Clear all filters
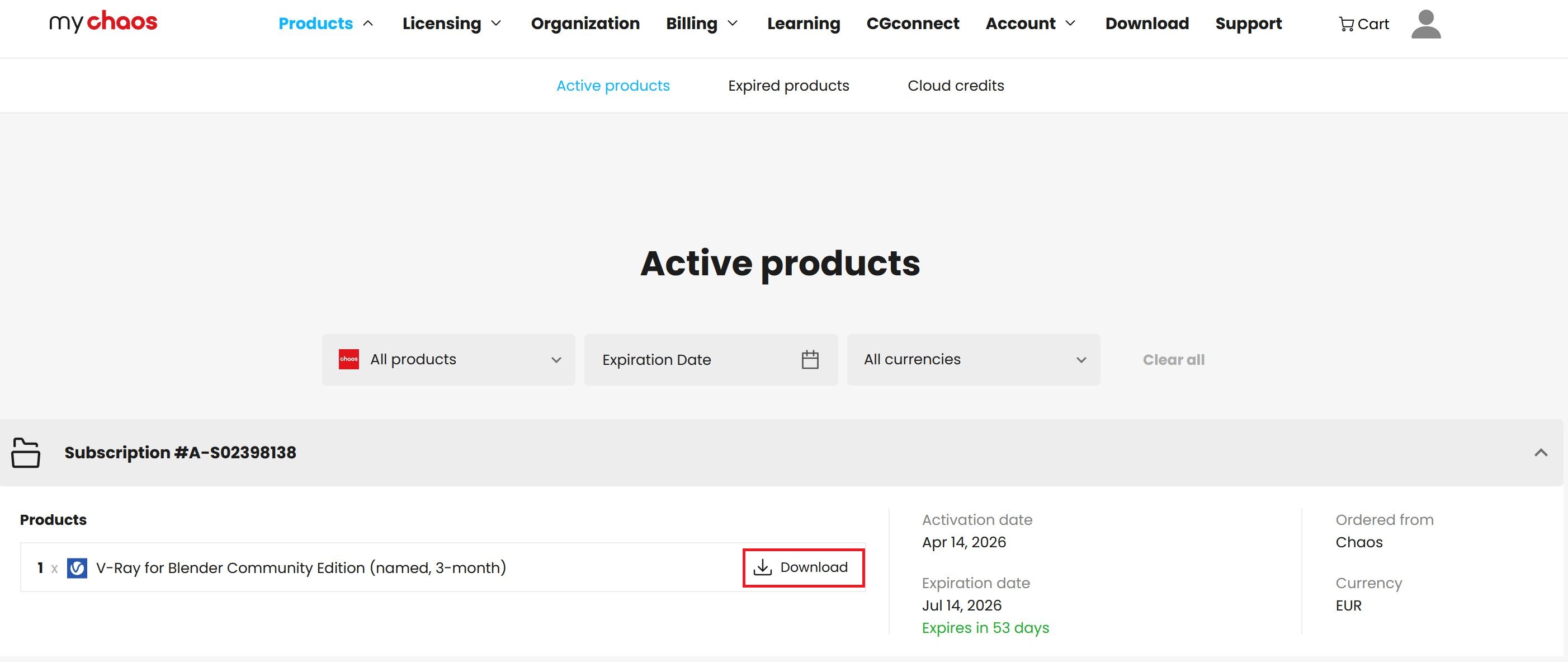 click(1174, 359)
